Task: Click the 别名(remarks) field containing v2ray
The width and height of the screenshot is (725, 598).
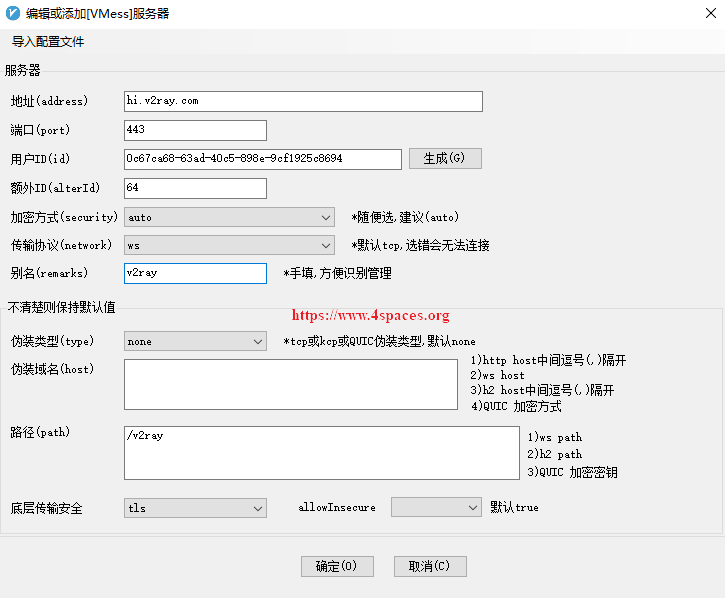Action: (x=195, y=273)
